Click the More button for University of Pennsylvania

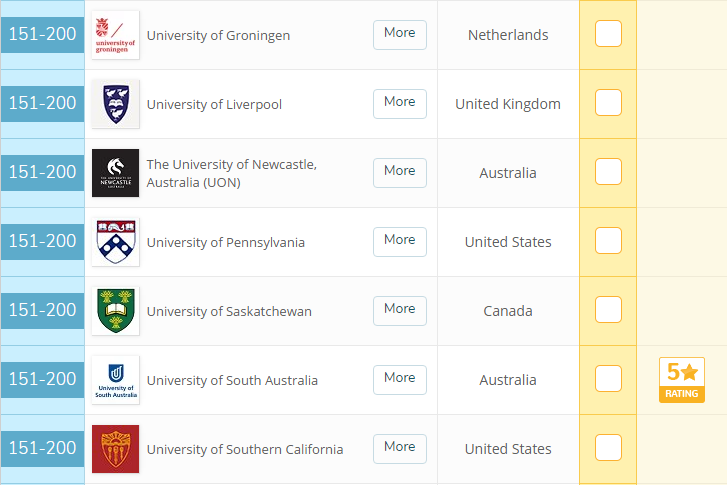click(x=400, y=241)
